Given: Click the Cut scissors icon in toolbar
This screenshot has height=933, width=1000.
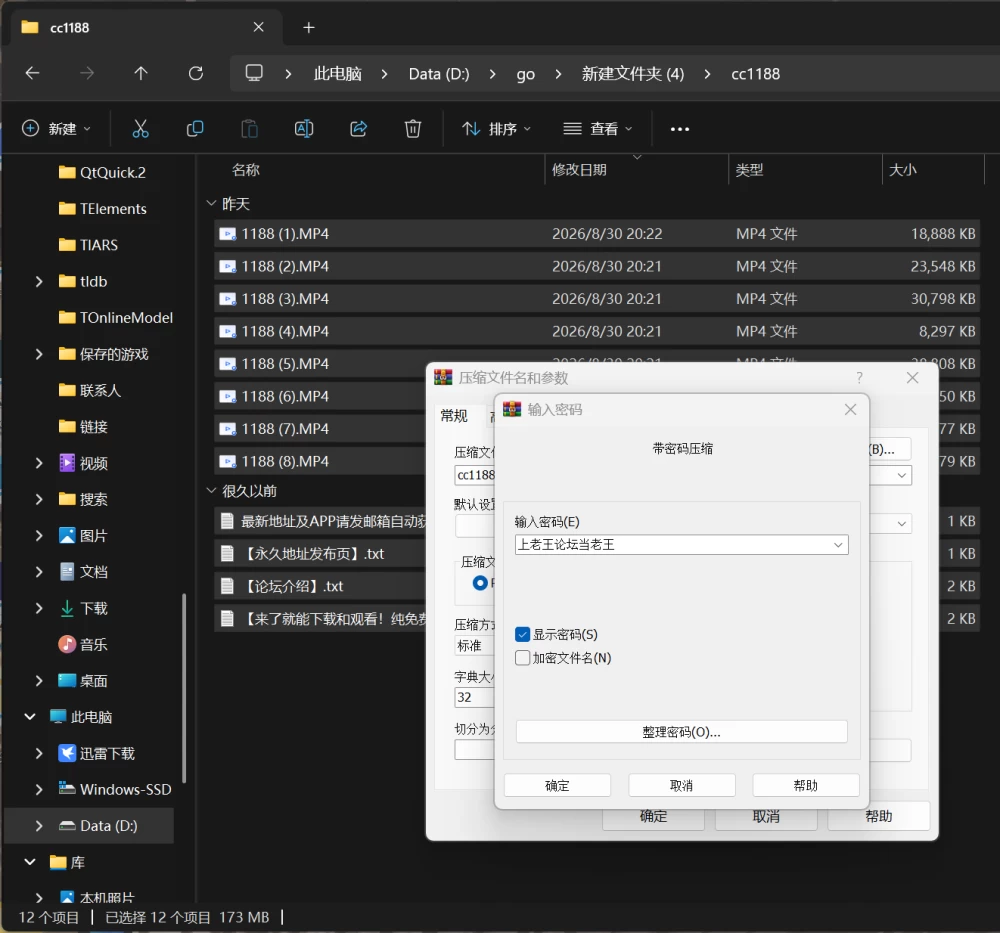Looking at the screenshot, I should click(x=140, y=129).
